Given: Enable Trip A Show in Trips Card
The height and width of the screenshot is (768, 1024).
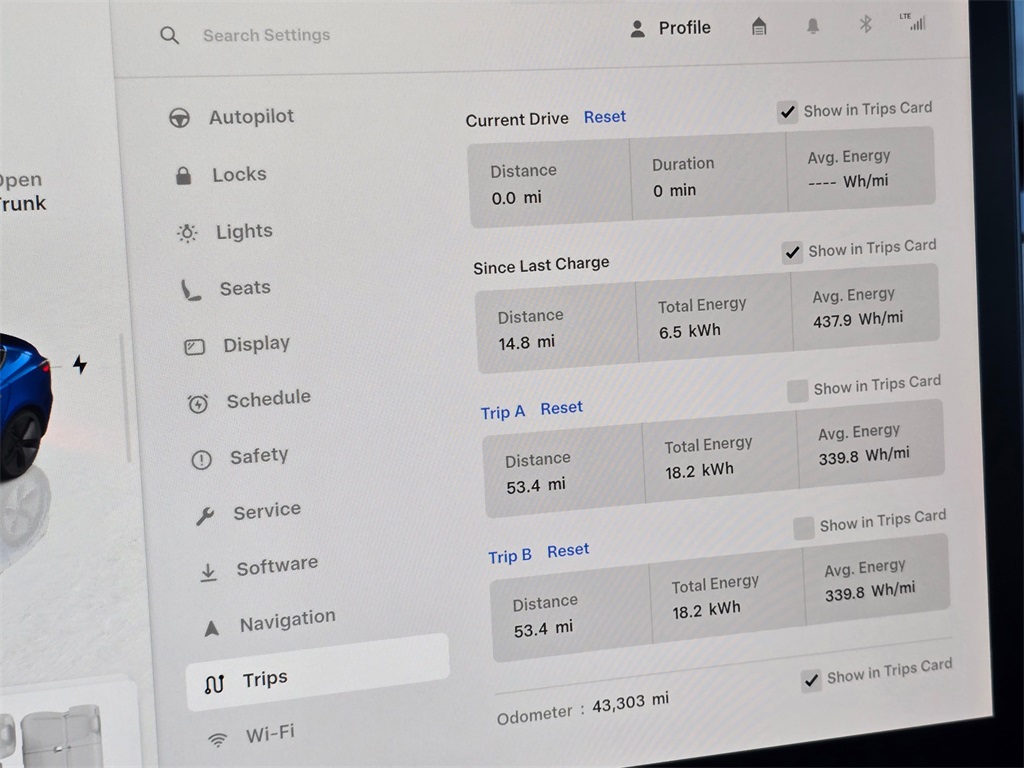Looking at the screenshot, I should (797, 391).
